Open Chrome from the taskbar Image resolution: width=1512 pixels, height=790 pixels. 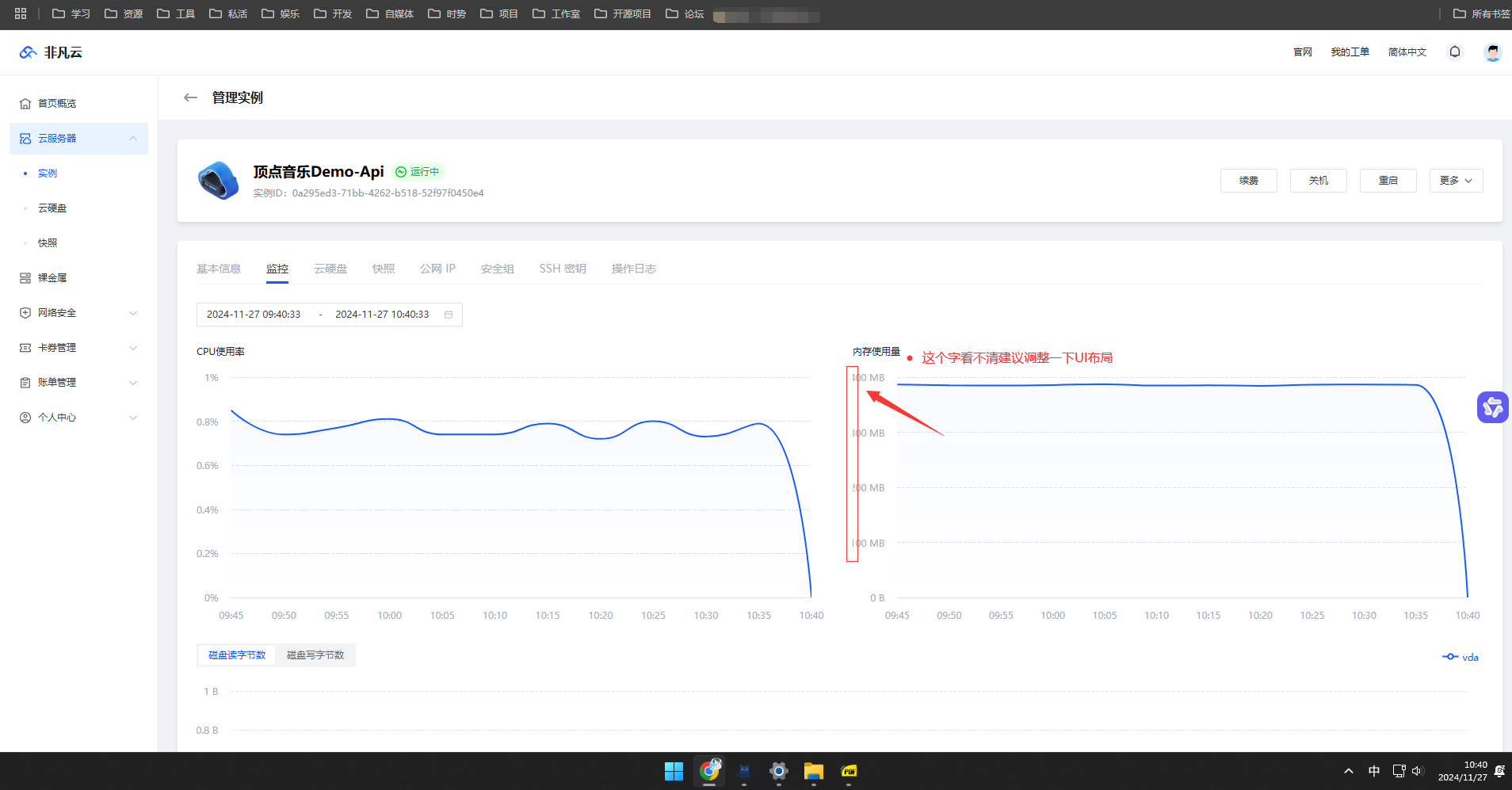(709, 771)
